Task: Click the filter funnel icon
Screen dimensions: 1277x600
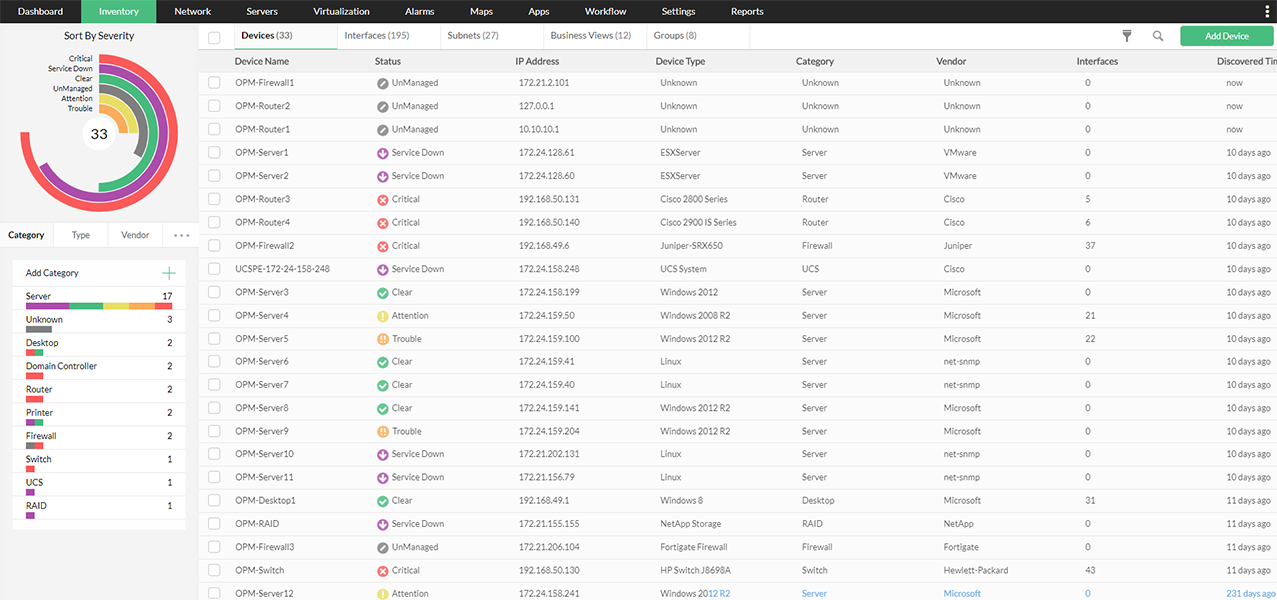Action: tap(1127, 36)
